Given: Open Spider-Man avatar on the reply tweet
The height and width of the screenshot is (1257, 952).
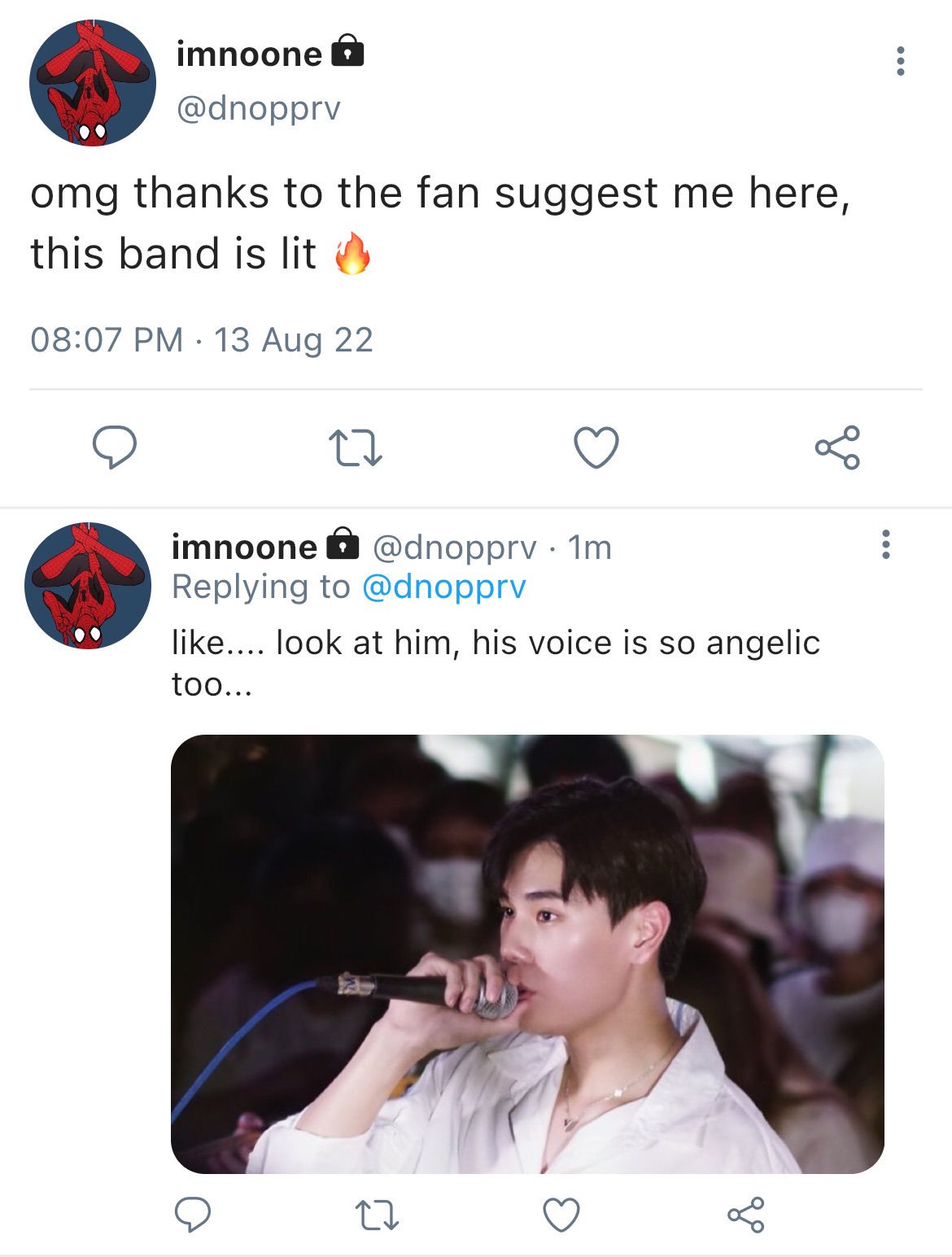Looking at the screenshot, I should click(88, 586).
